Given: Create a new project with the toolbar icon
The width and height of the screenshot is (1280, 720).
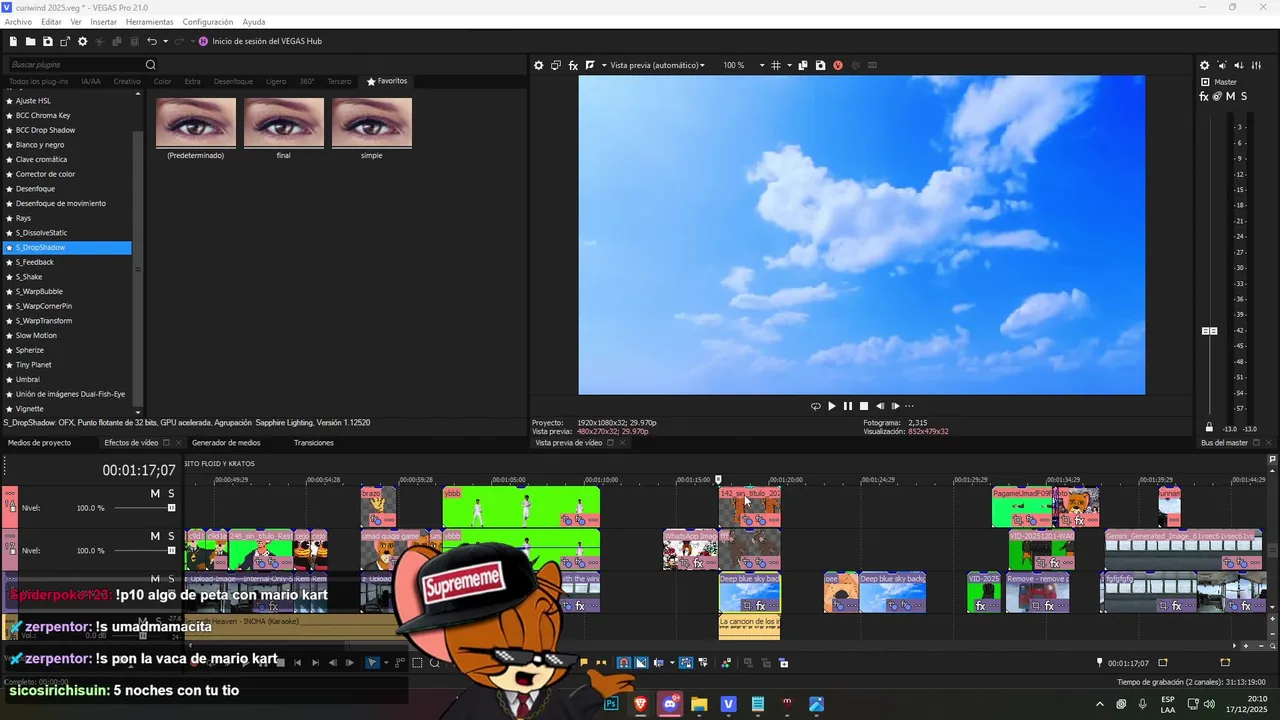Looking at the screenshot, I should [x=13, y=41].
